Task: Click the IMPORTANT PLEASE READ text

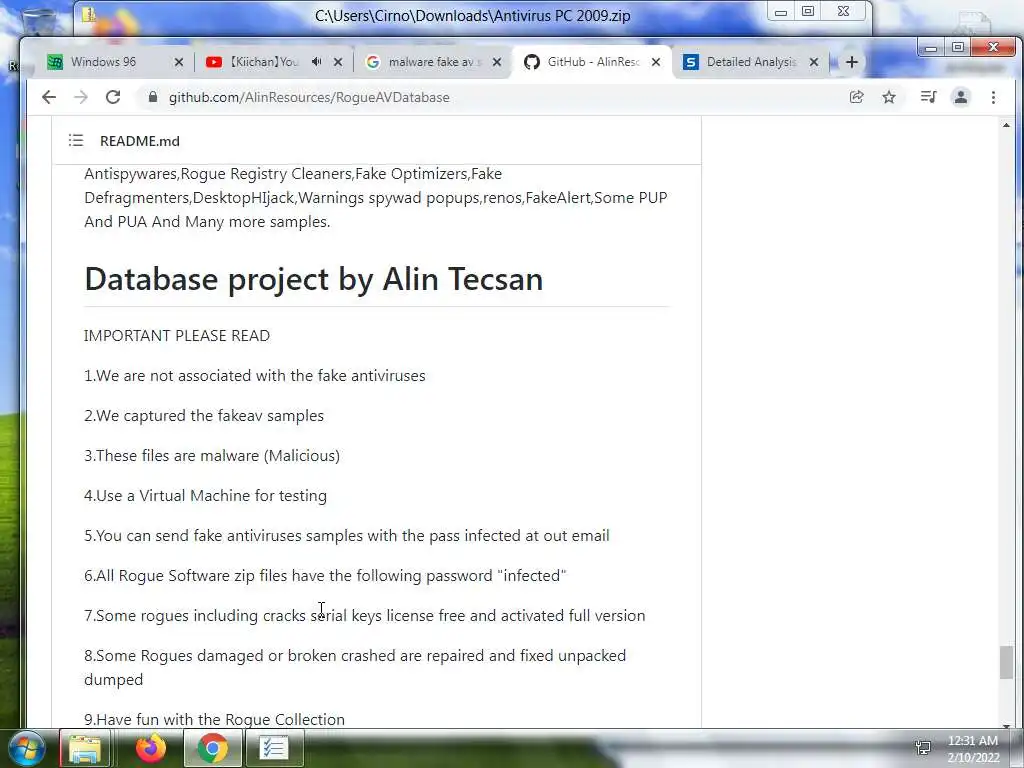Action: pyautogui.click(x=177, y=336)
